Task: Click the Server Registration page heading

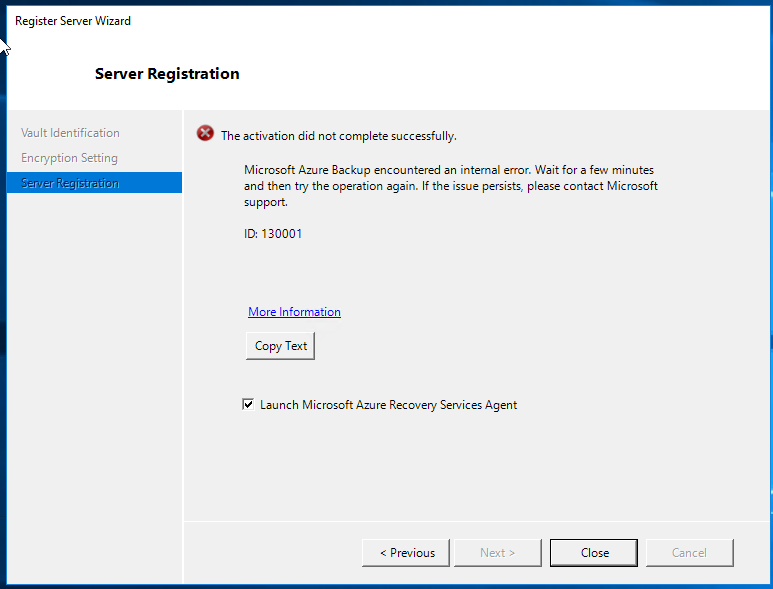Action: [167, 74]
